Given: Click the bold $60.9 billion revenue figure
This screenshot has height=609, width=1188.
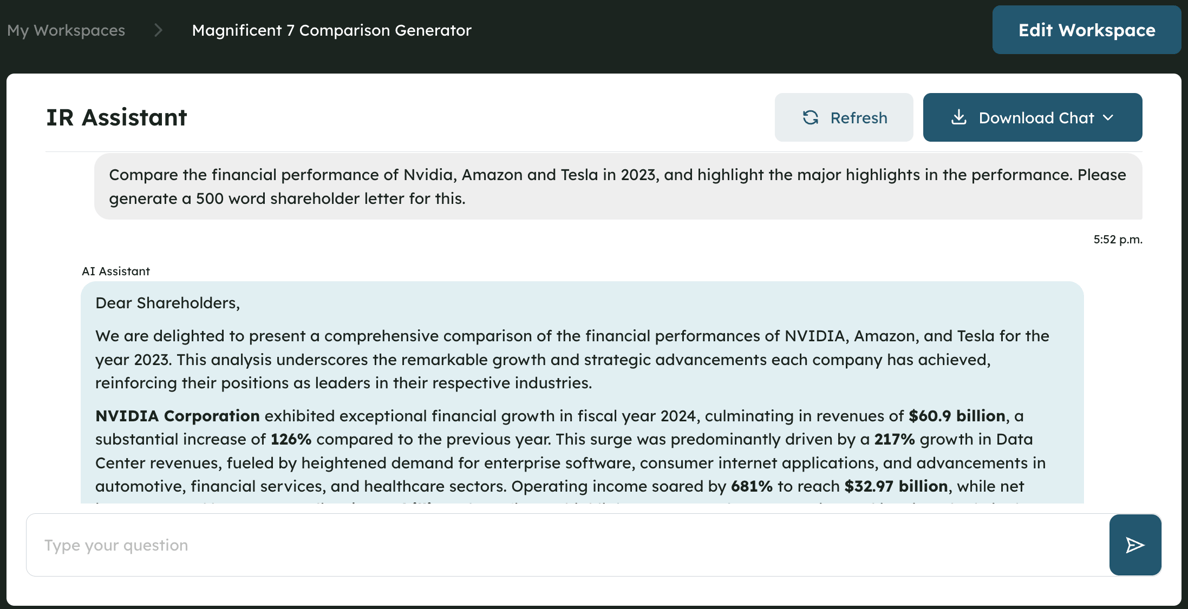Looking at the screenshot, I should coord(957,416).
